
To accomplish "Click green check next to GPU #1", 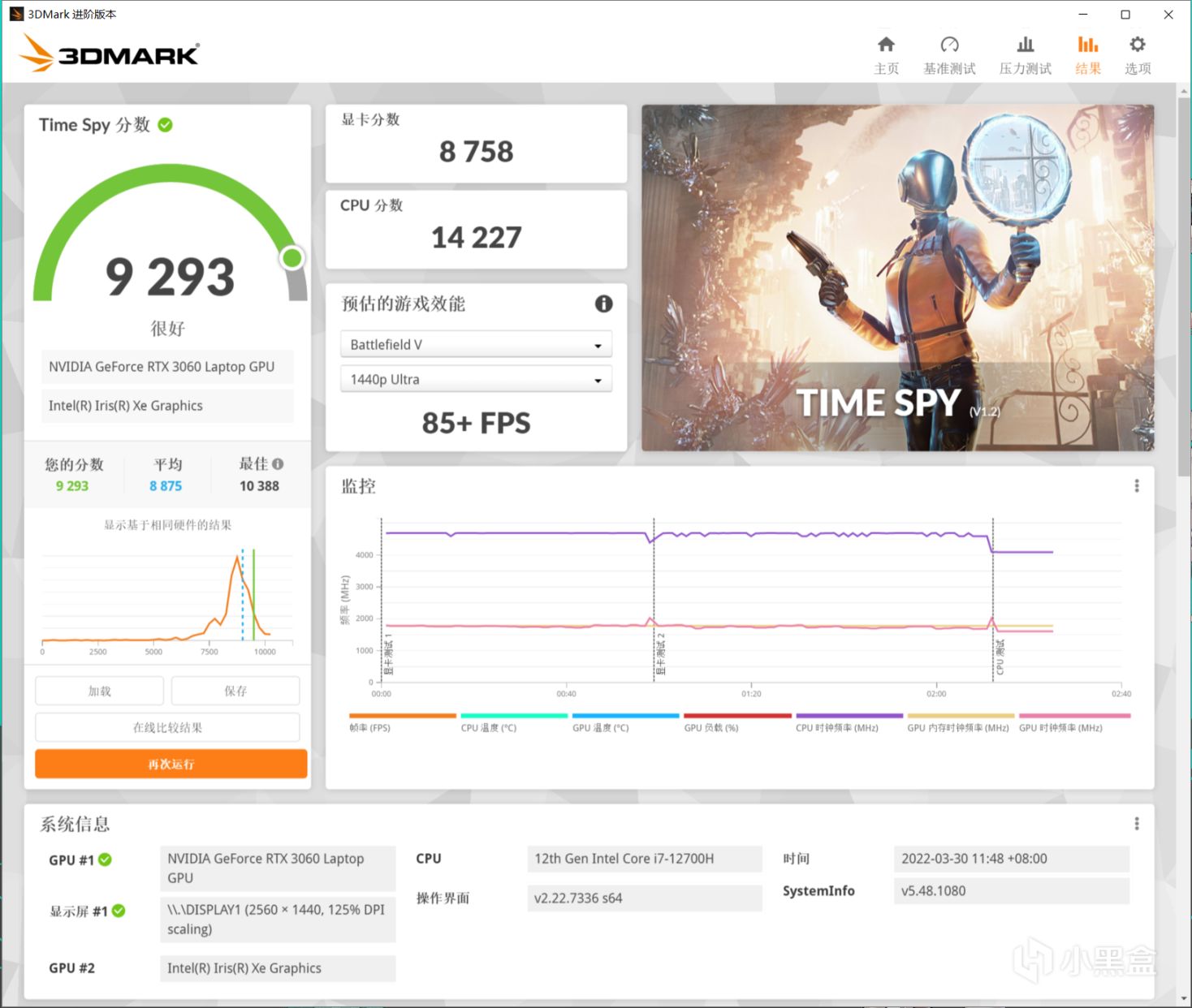I will pyautogui.click(x=106, y=859).
